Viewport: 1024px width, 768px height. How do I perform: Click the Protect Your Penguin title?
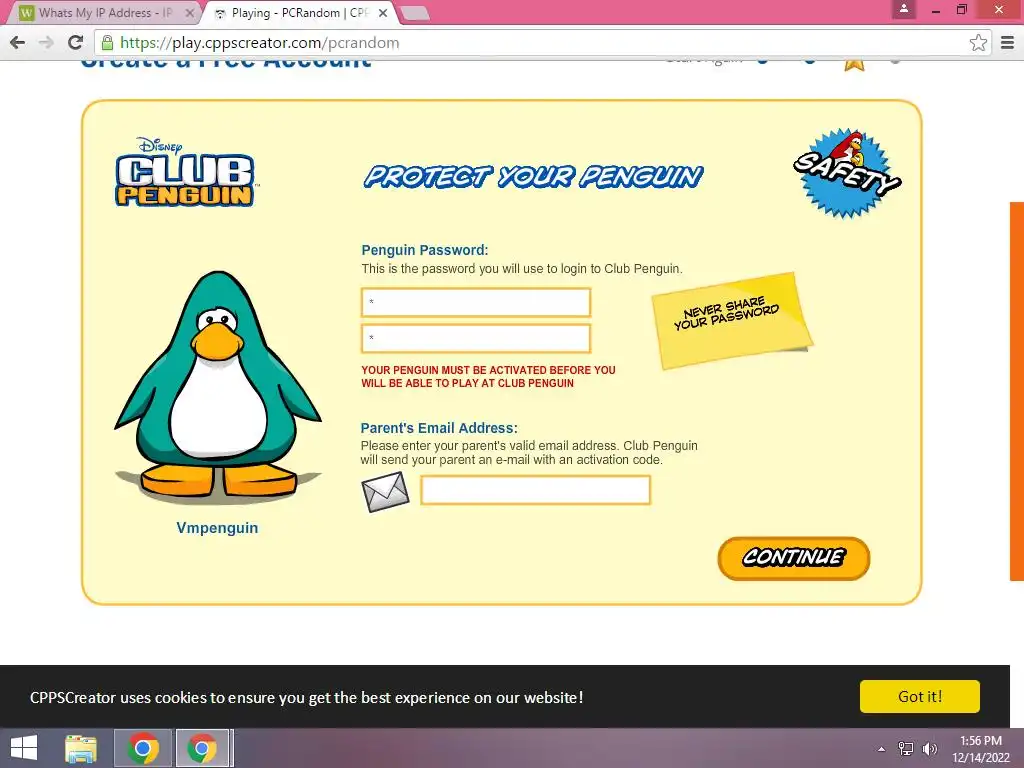533,176
